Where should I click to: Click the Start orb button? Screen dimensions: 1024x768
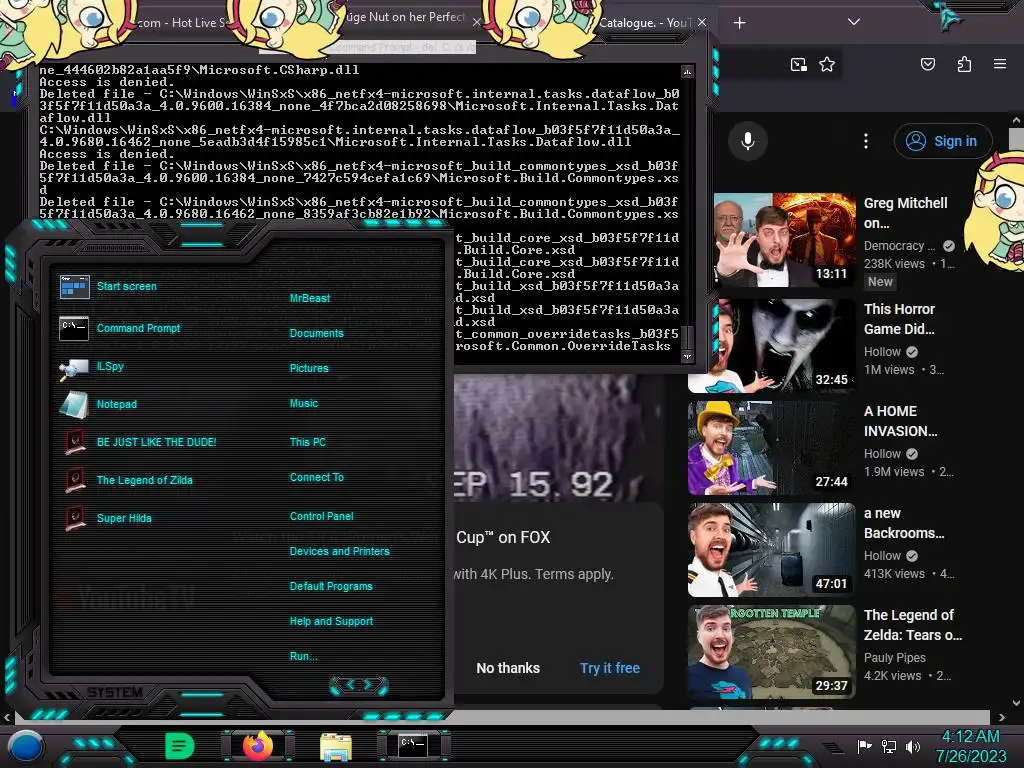[x=25, y=746]
